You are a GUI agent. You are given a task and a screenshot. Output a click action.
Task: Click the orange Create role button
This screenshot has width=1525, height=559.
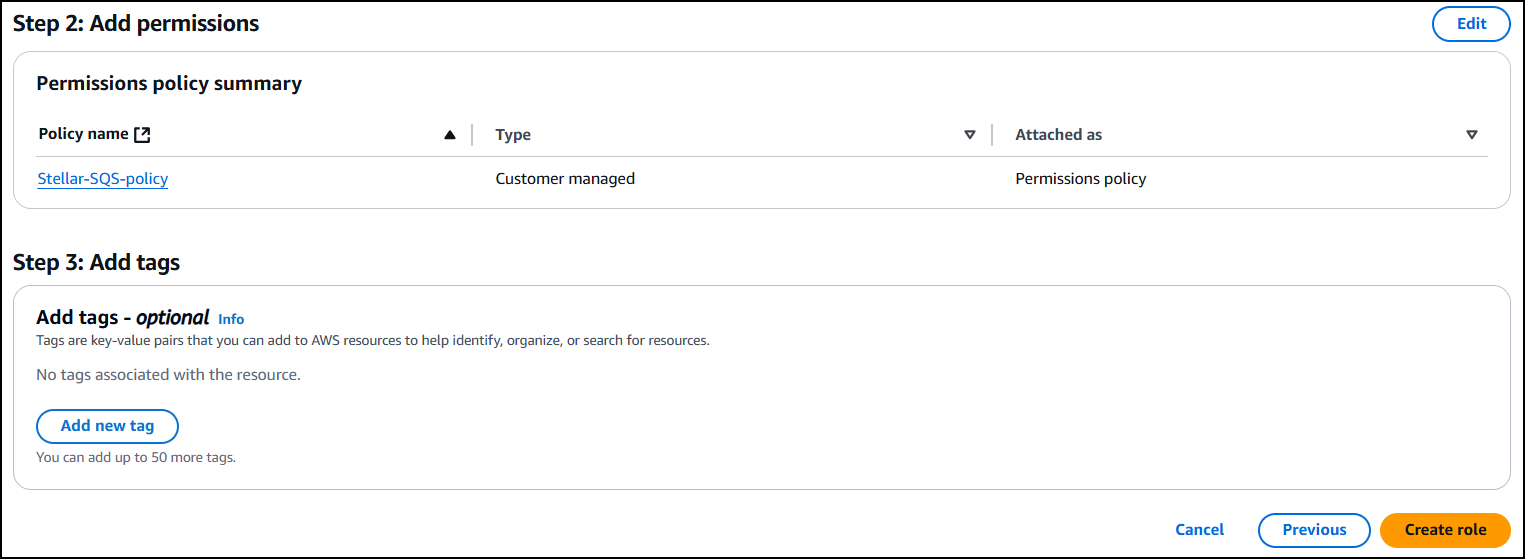(1445, 530)
